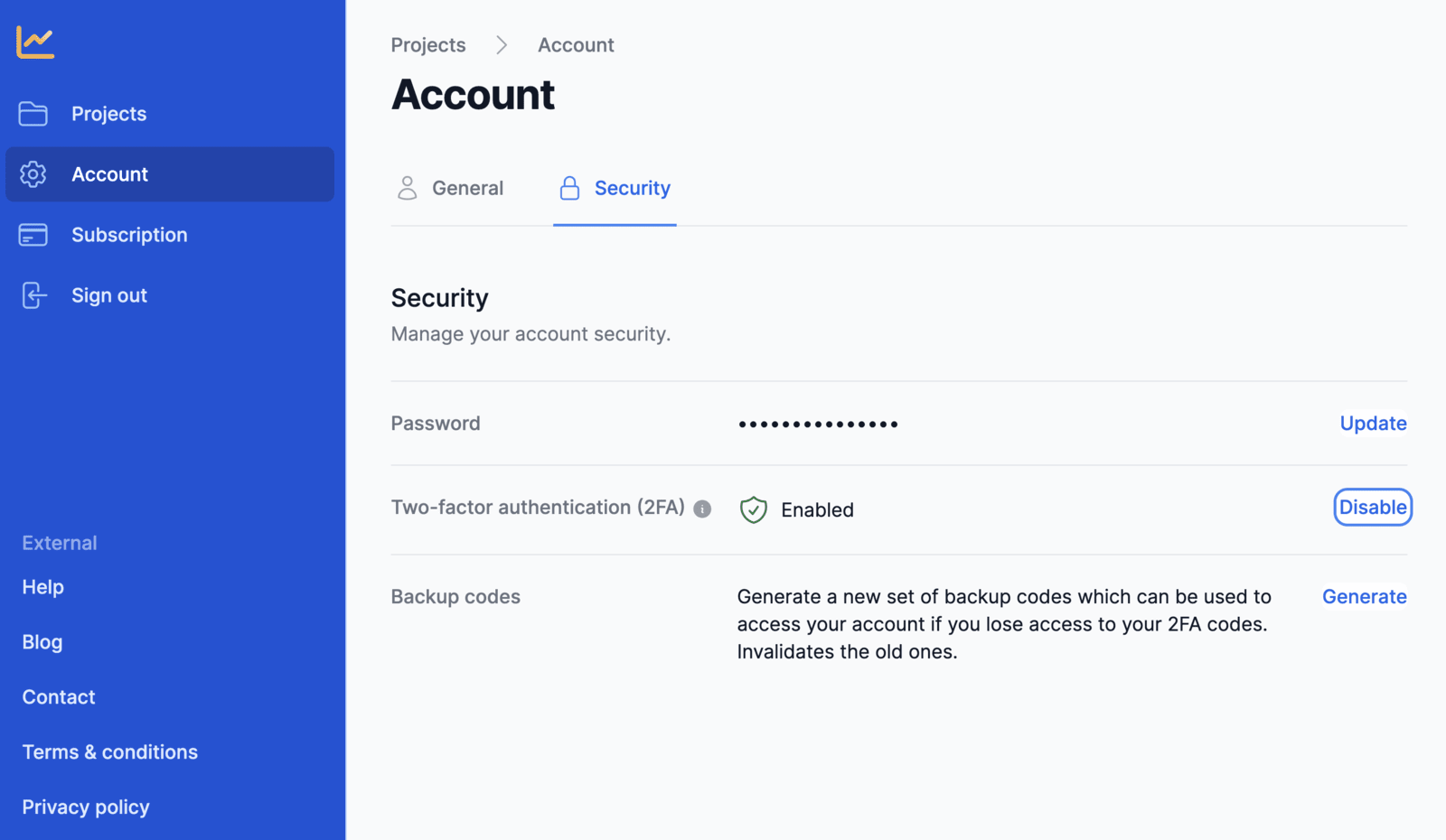Click the orange chart logo icon

(x=35, y=42)
